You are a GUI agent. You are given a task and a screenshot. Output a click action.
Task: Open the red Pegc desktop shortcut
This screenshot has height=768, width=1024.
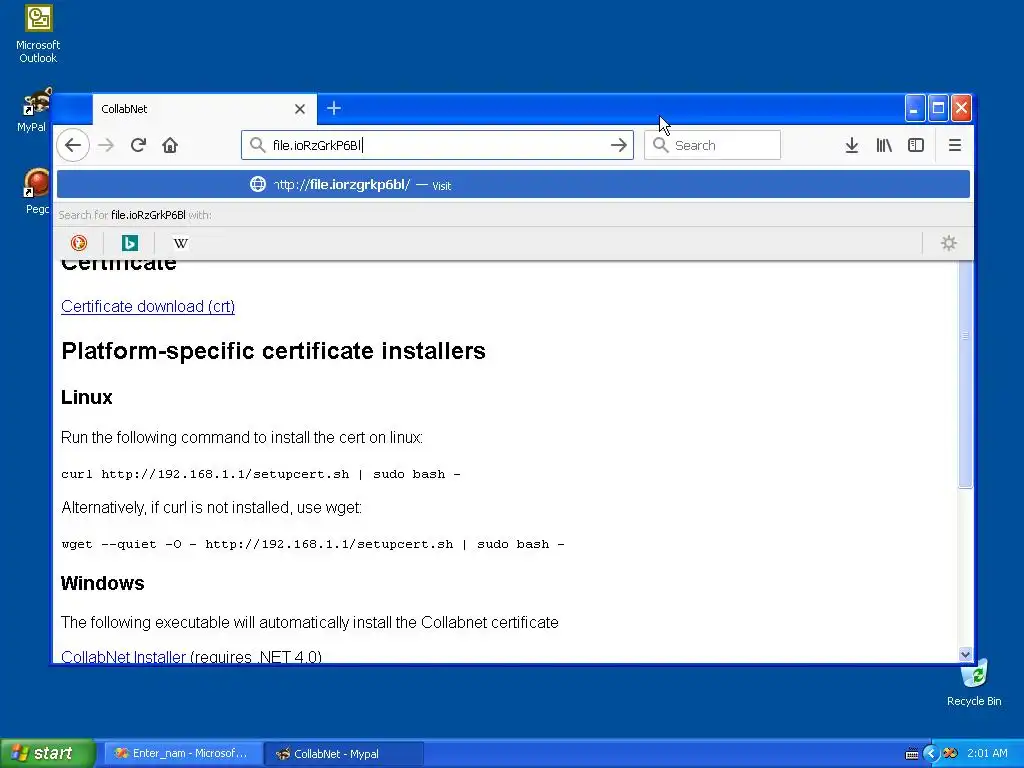point(37,191)
